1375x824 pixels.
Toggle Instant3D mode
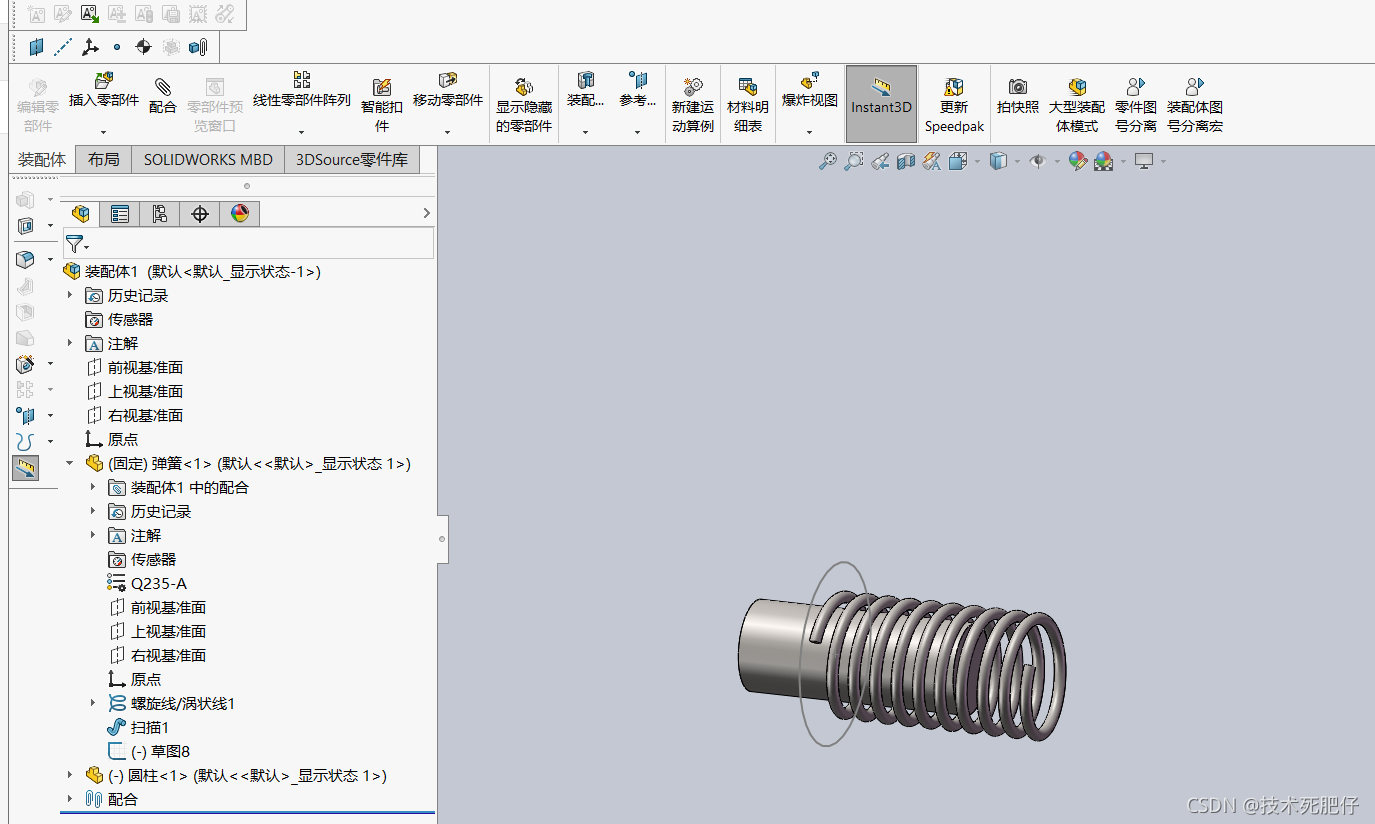click(x=881, y=104)
